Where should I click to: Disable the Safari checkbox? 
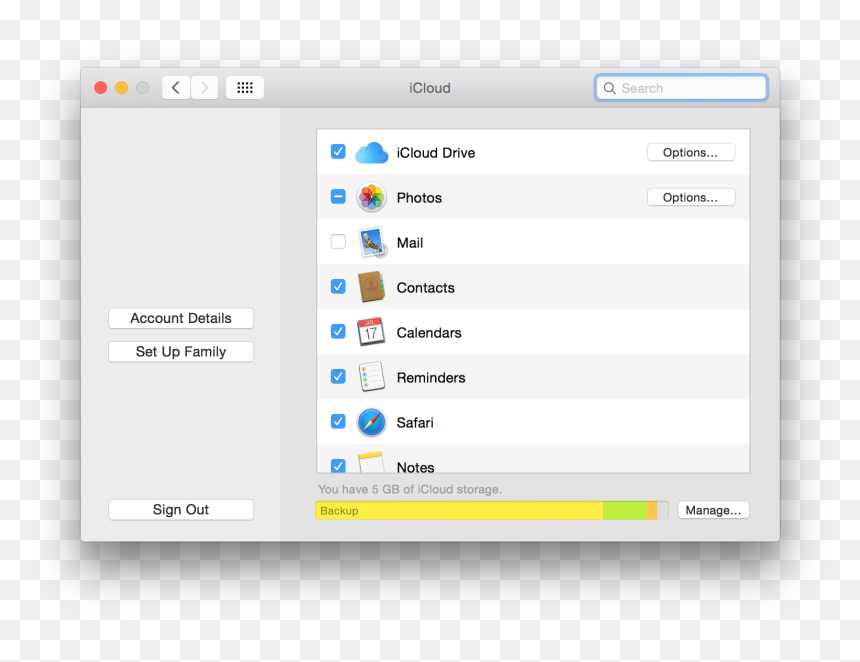pyautogui.click(x=338, y=421)
